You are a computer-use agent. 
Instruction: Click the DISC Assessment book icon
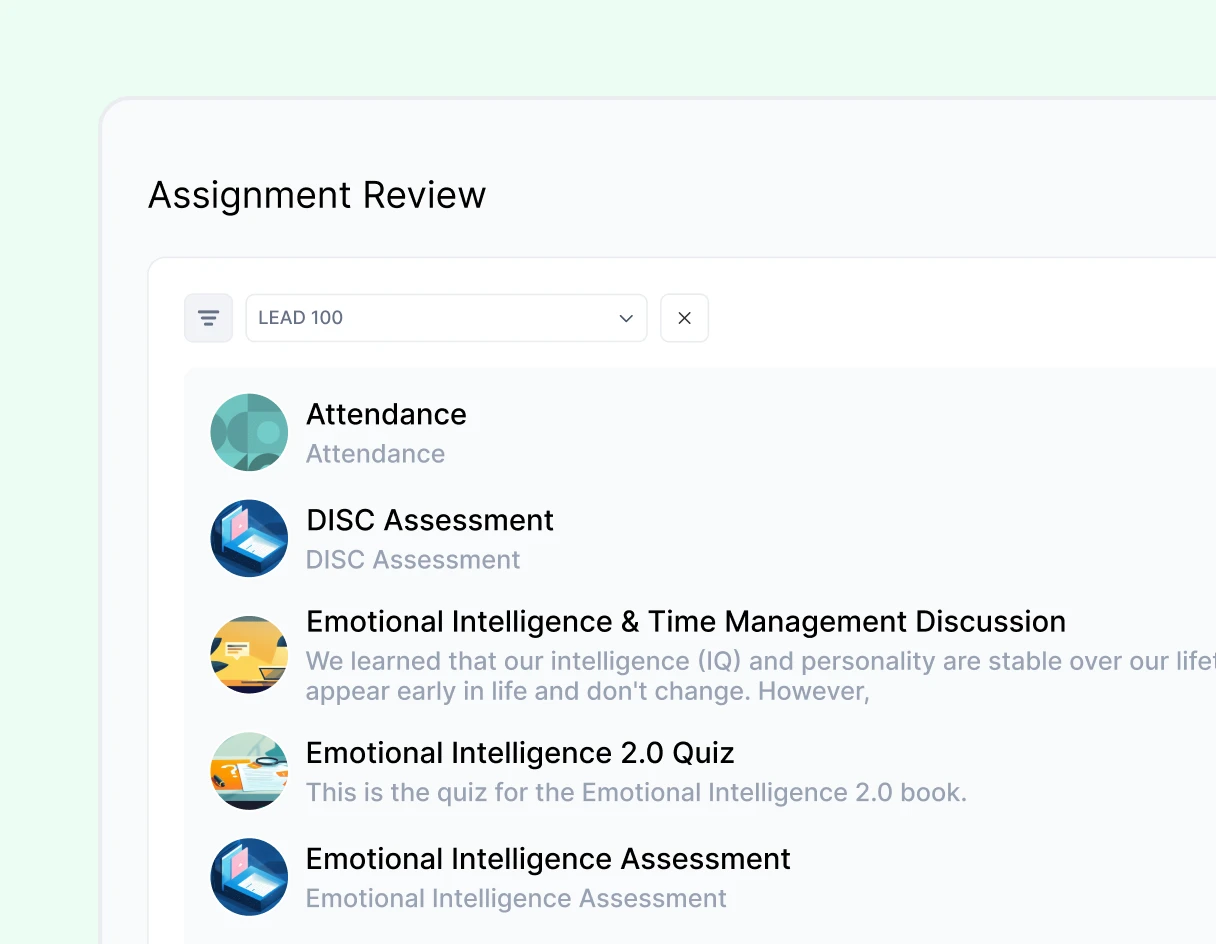click(249, 538)
